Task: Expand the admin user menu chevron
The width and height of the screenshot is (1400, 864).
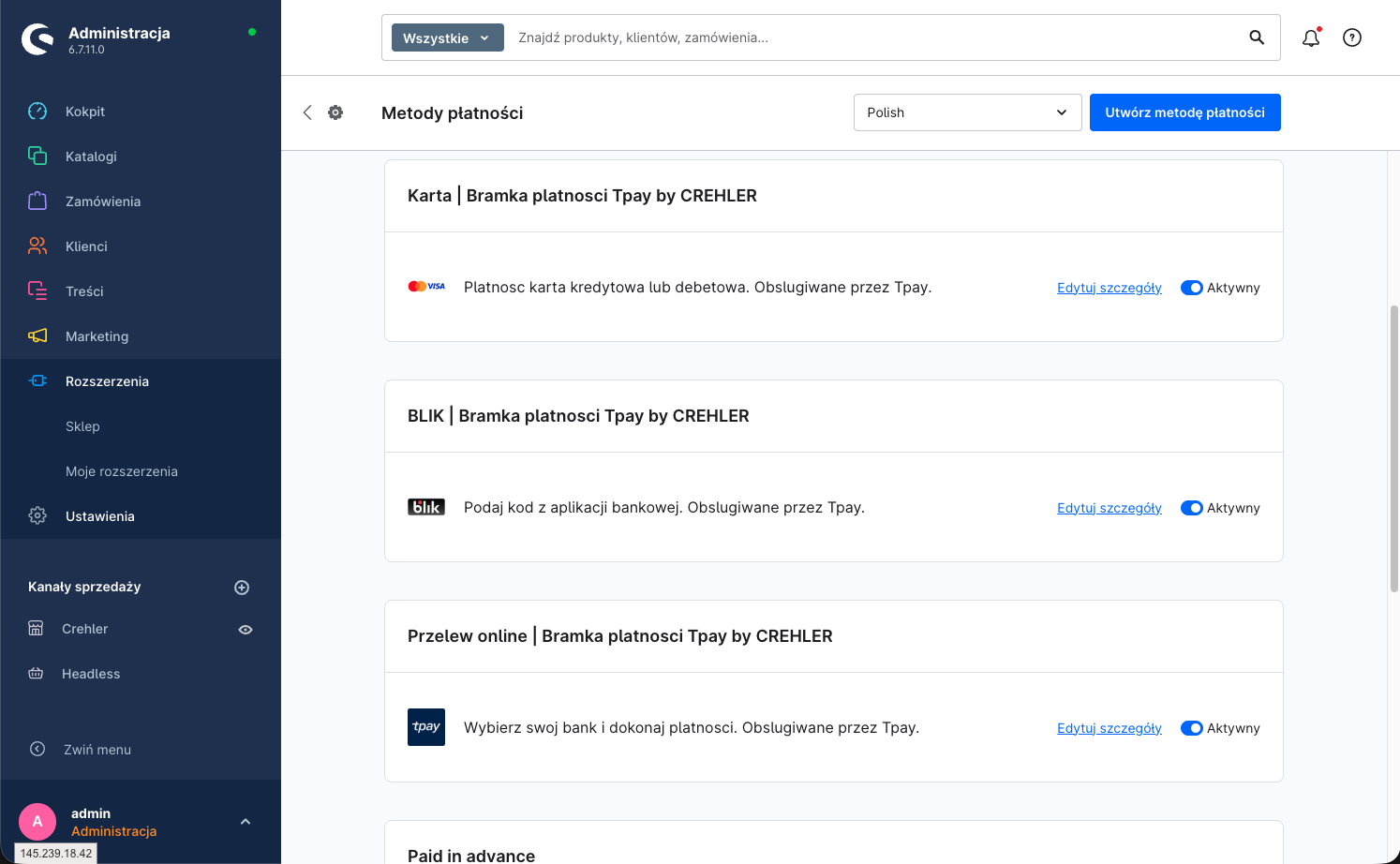Action: click(x=246, y=822)
